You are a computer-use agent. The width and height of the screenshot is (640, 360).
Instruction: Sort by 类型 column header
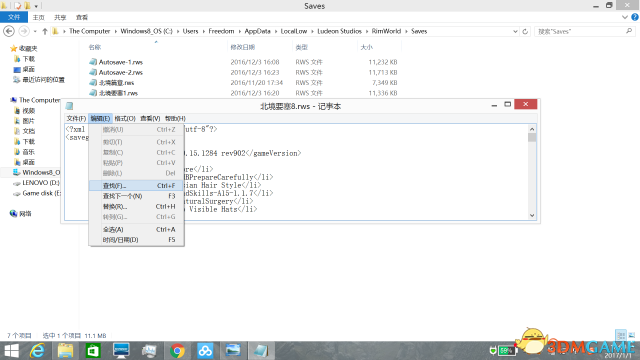[x=302, y=47]
